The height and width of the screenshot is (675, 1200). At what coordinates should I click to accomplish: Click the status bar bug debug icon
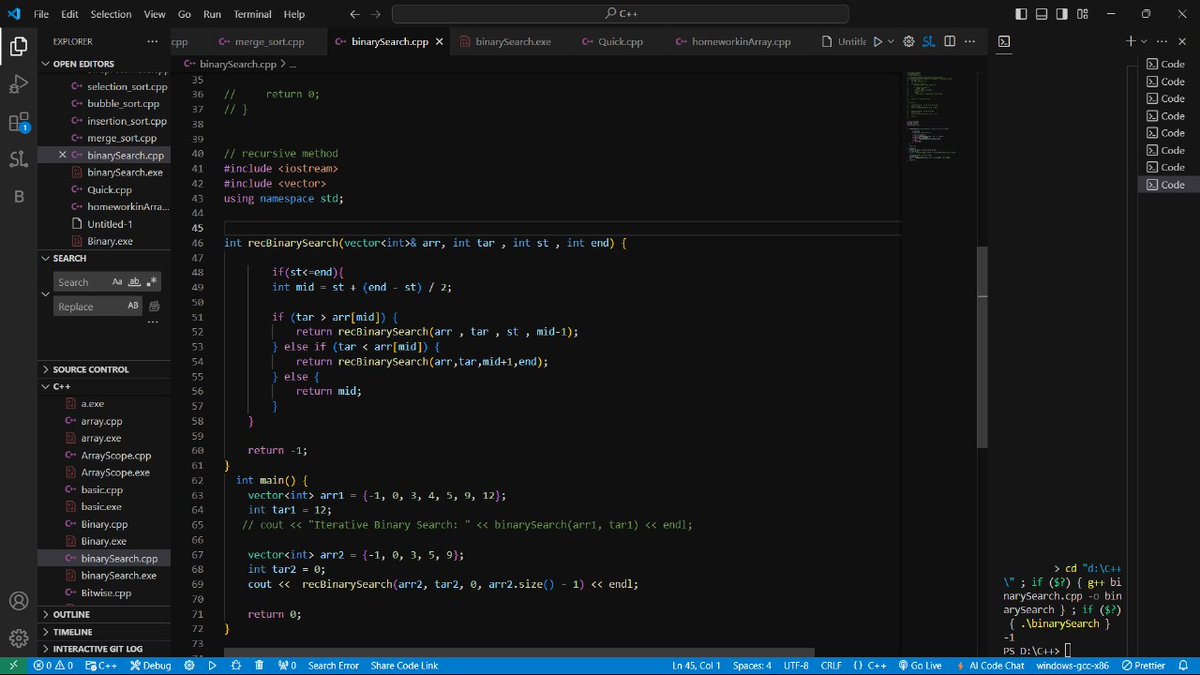click(236, 665)
